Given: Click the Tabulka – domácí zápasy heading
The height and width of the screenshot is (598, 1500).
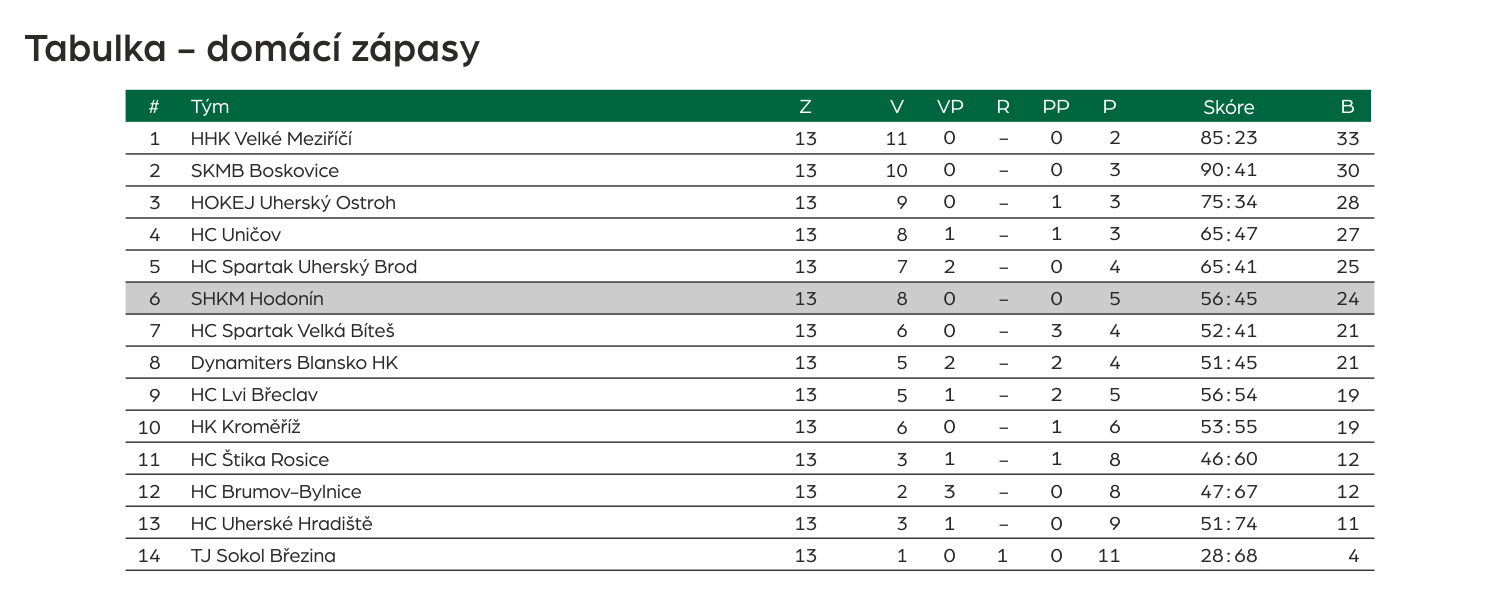Looking at the screenshot, I should (252, 48).
